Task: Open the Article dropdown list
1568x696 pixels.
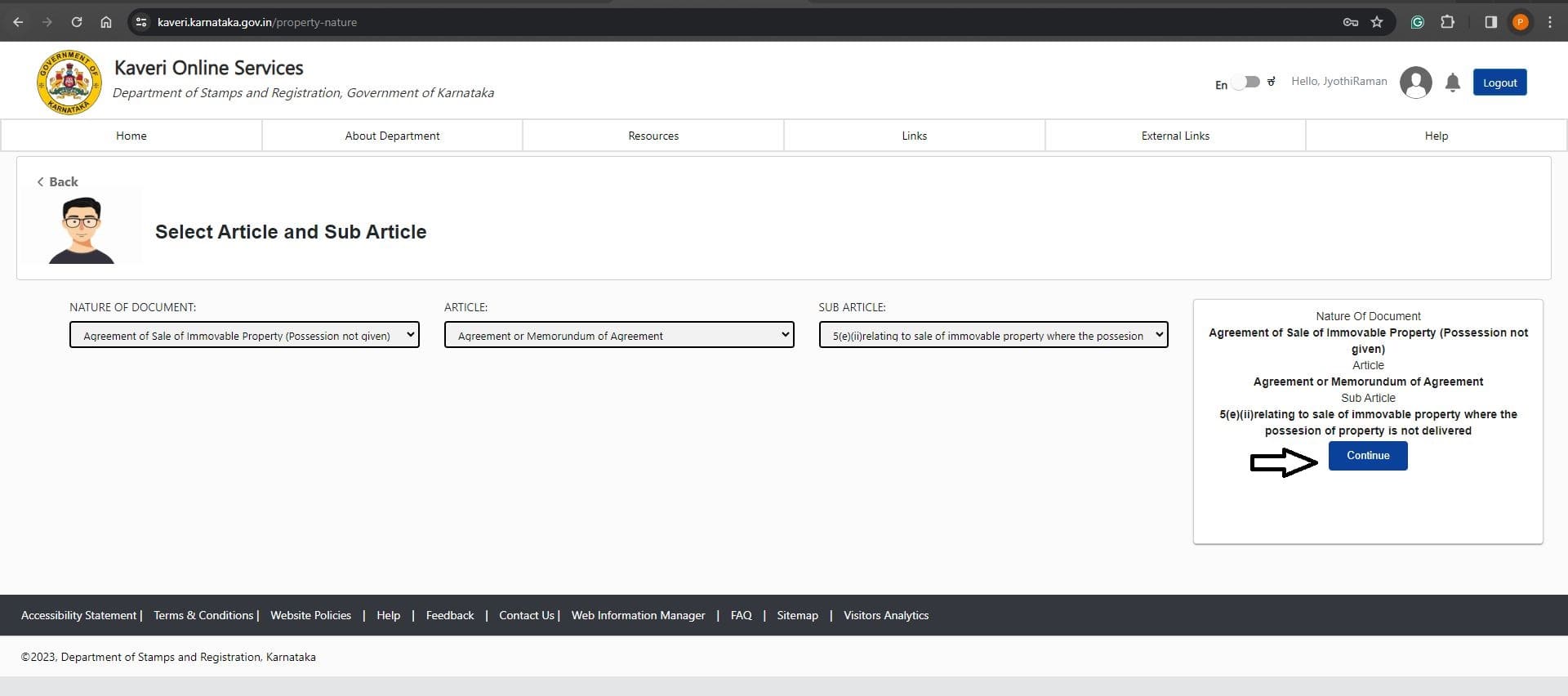Action: pos(618,335)
